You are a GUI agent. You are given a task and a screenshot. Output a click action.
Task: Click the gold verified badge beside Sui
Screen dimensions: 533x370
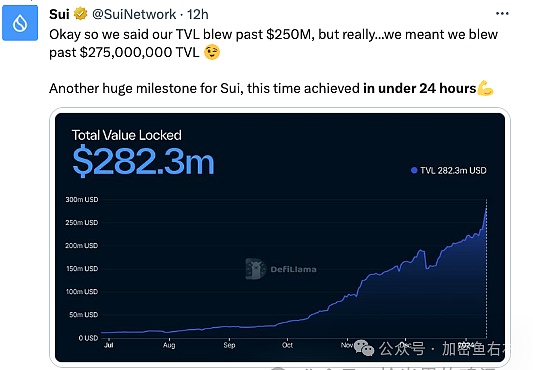click(x=81, y=14)
